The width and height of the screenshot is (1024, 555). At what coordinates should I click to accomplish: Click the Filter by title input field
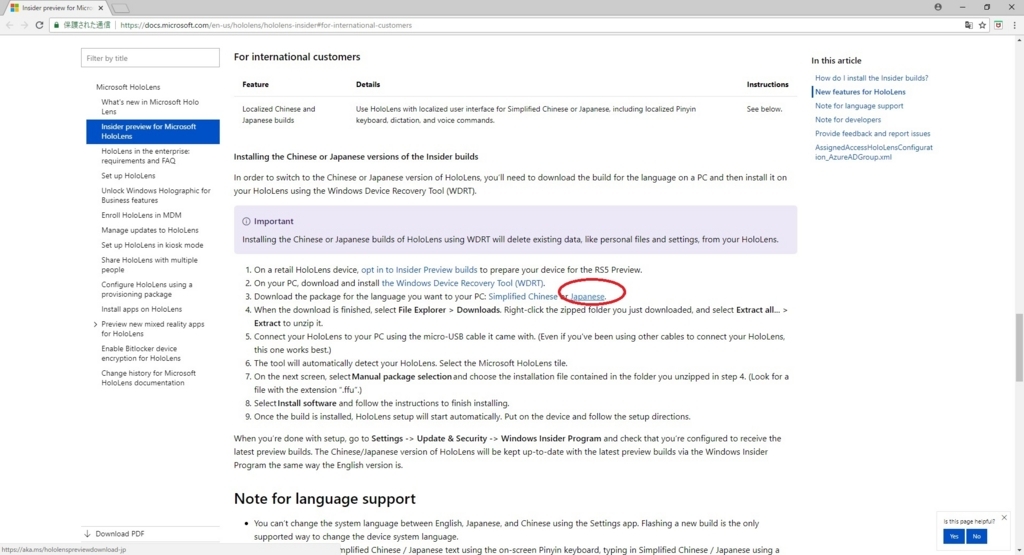pos(150,58)
